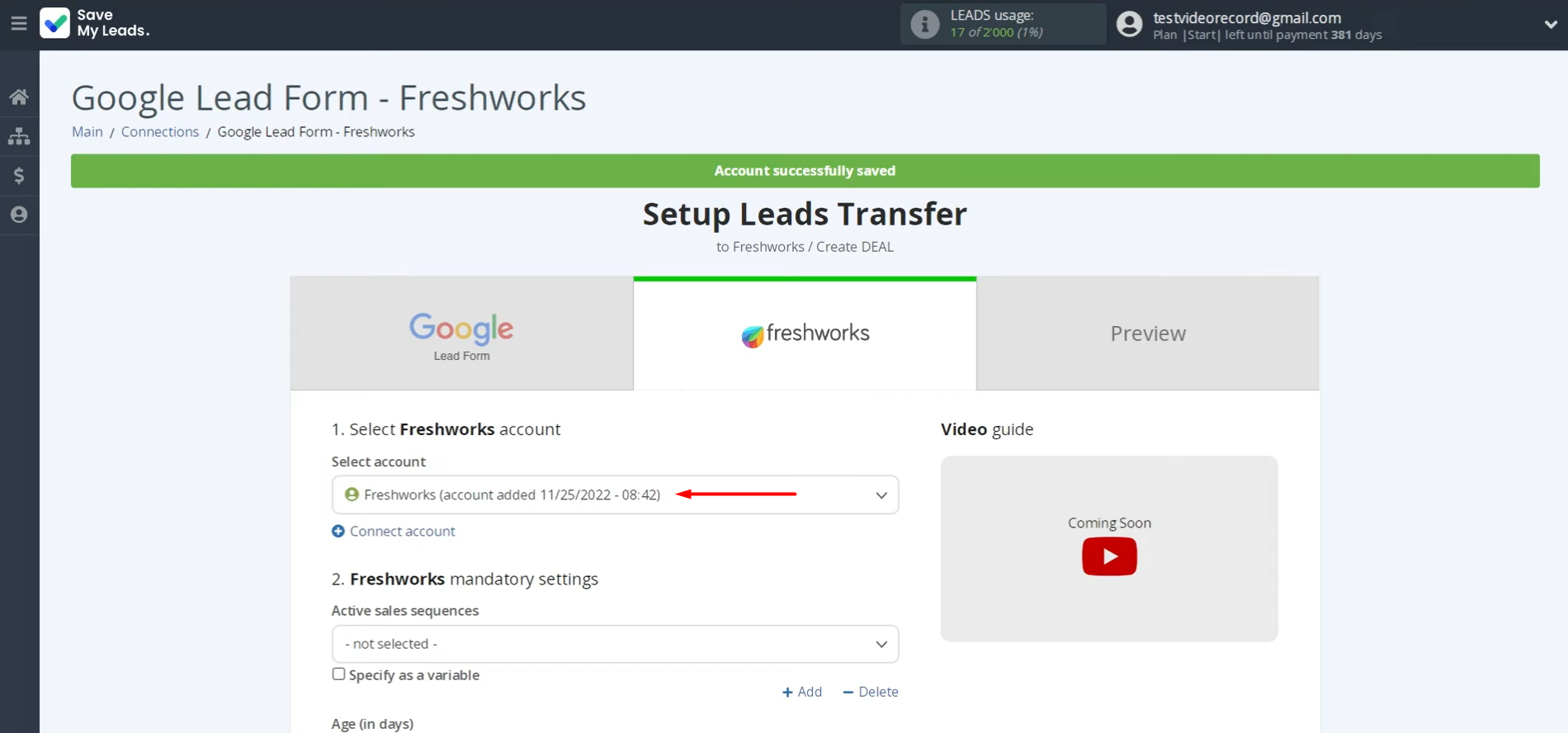This screenshot has width=1568, height=733.
Task: Open the Active sales sequences dropdown
Action: click(x=615, y=644)
